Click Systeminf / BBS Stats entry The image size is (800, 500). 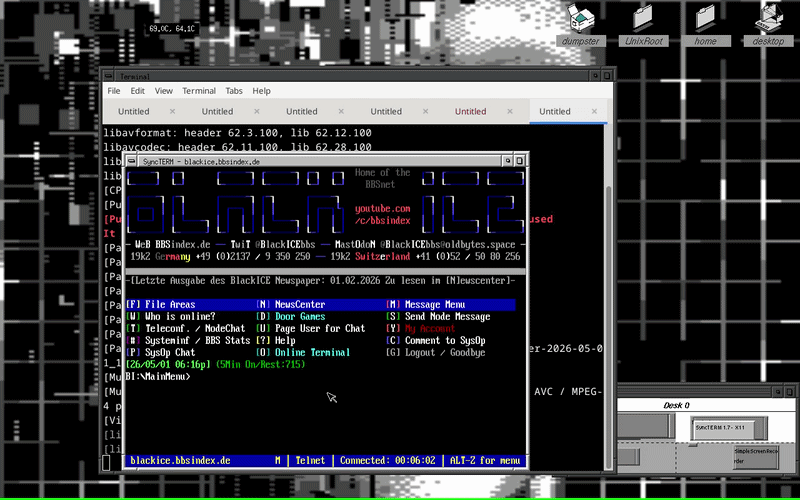tap(188, 341)
